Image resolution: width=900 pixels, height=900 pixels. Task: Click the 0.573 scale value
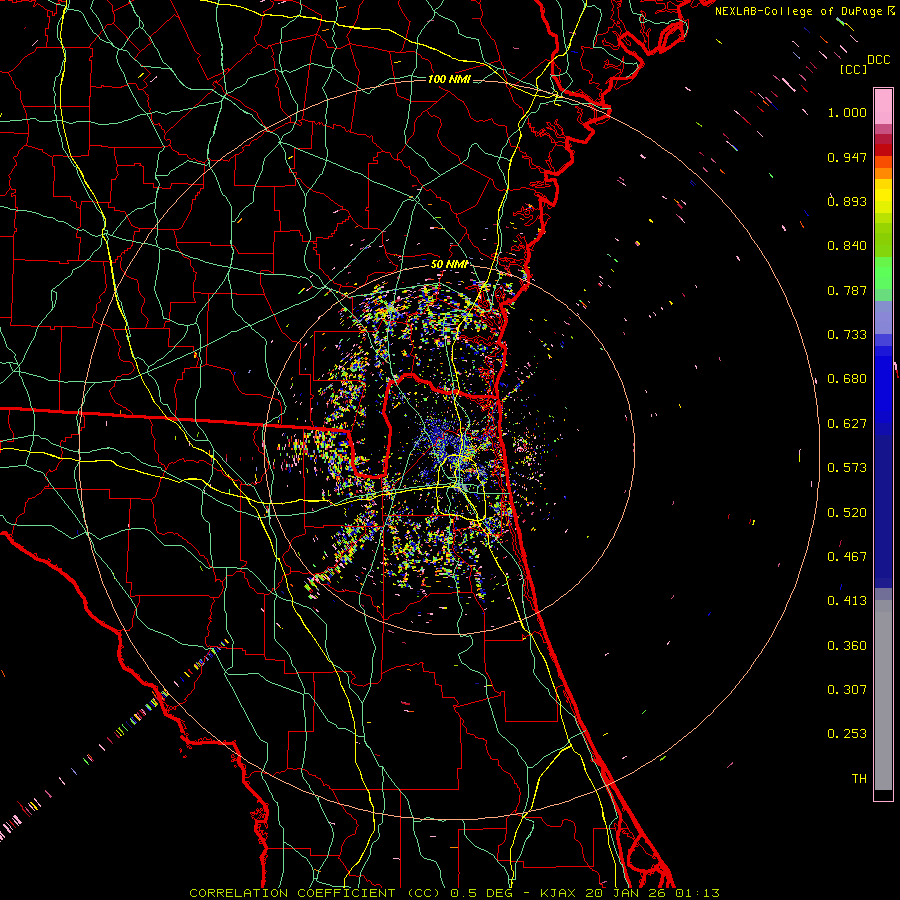pyautogui.click(x=847, y=468)
